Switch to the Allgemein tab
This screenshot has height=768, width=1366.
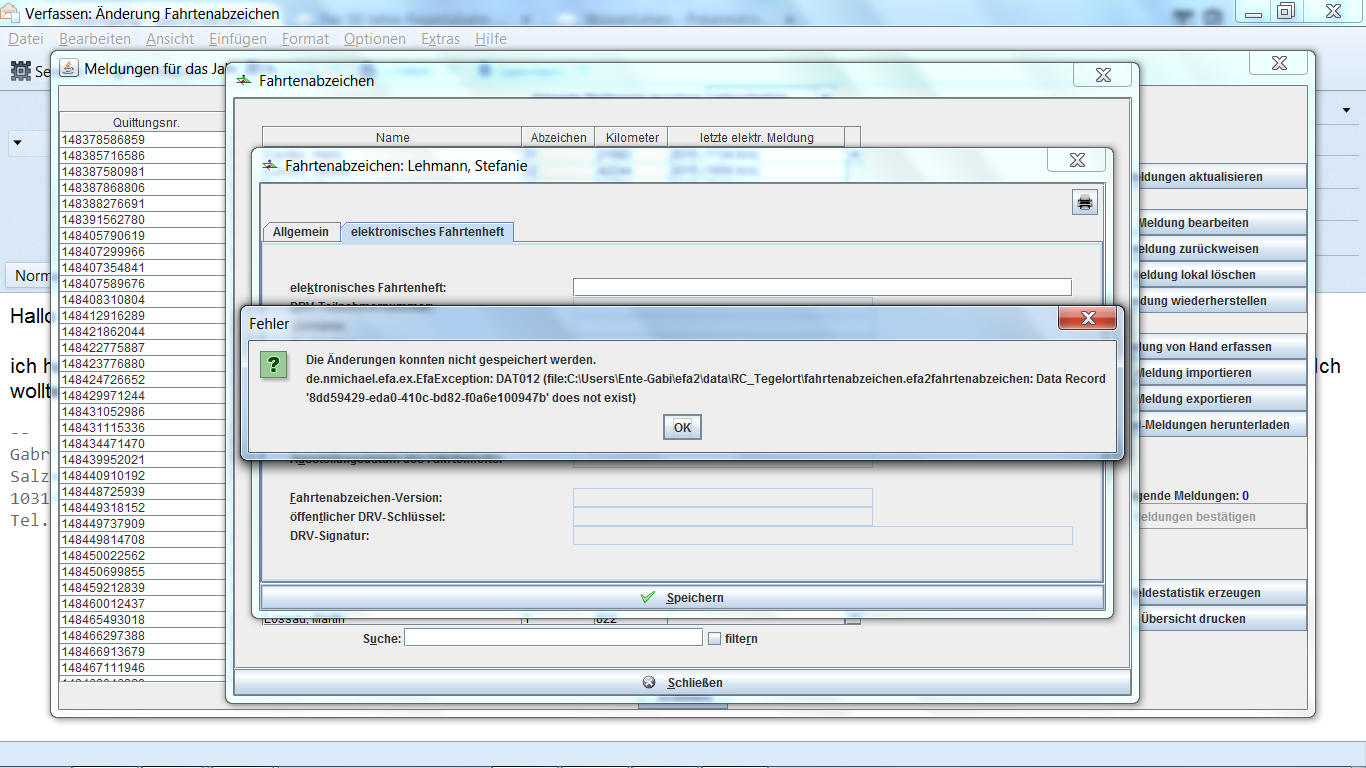(300, 232)
